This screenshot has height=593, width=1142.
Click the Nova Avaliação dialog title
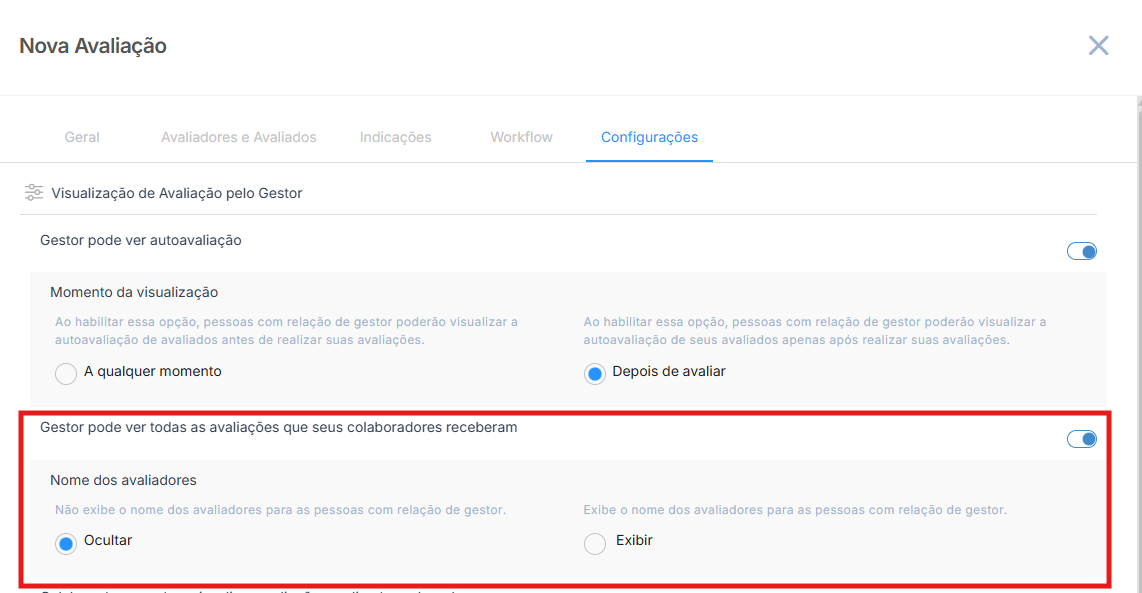click(x=93, y=46)
